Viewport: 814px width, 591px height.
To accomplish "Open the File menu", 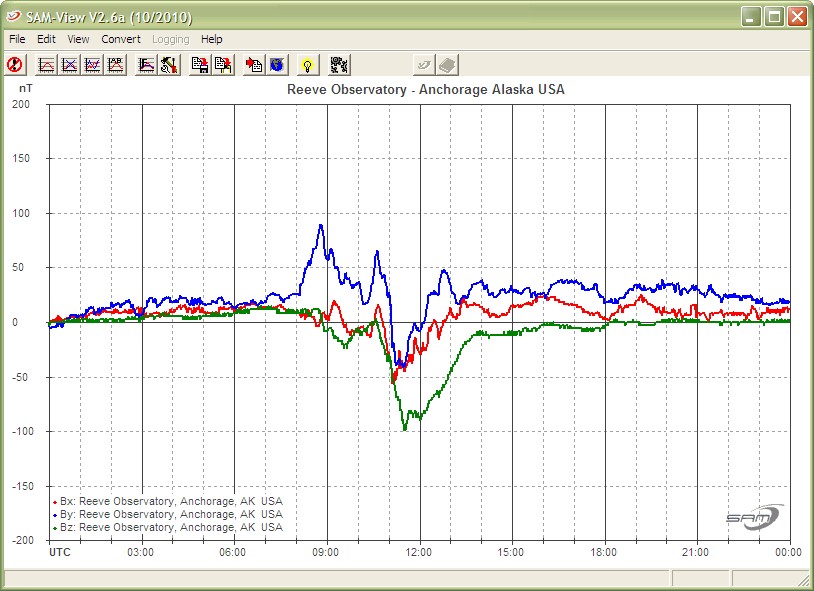I will pyautogui.click(x=17, y=39).
